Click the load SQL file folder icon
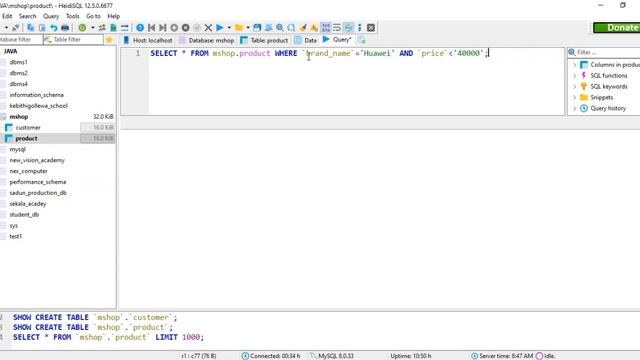Image resolution: width=640 pixels, height=360 pixels. (x=239, y=28)
